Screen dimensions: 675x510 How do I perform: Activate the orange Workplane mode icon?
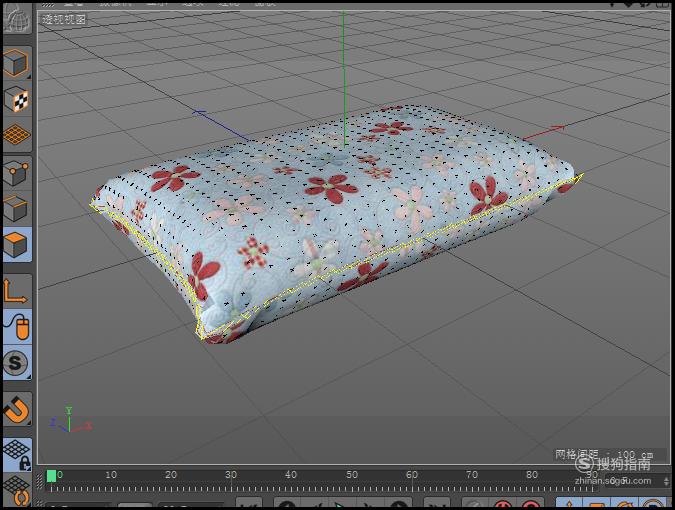pos(17,135)
